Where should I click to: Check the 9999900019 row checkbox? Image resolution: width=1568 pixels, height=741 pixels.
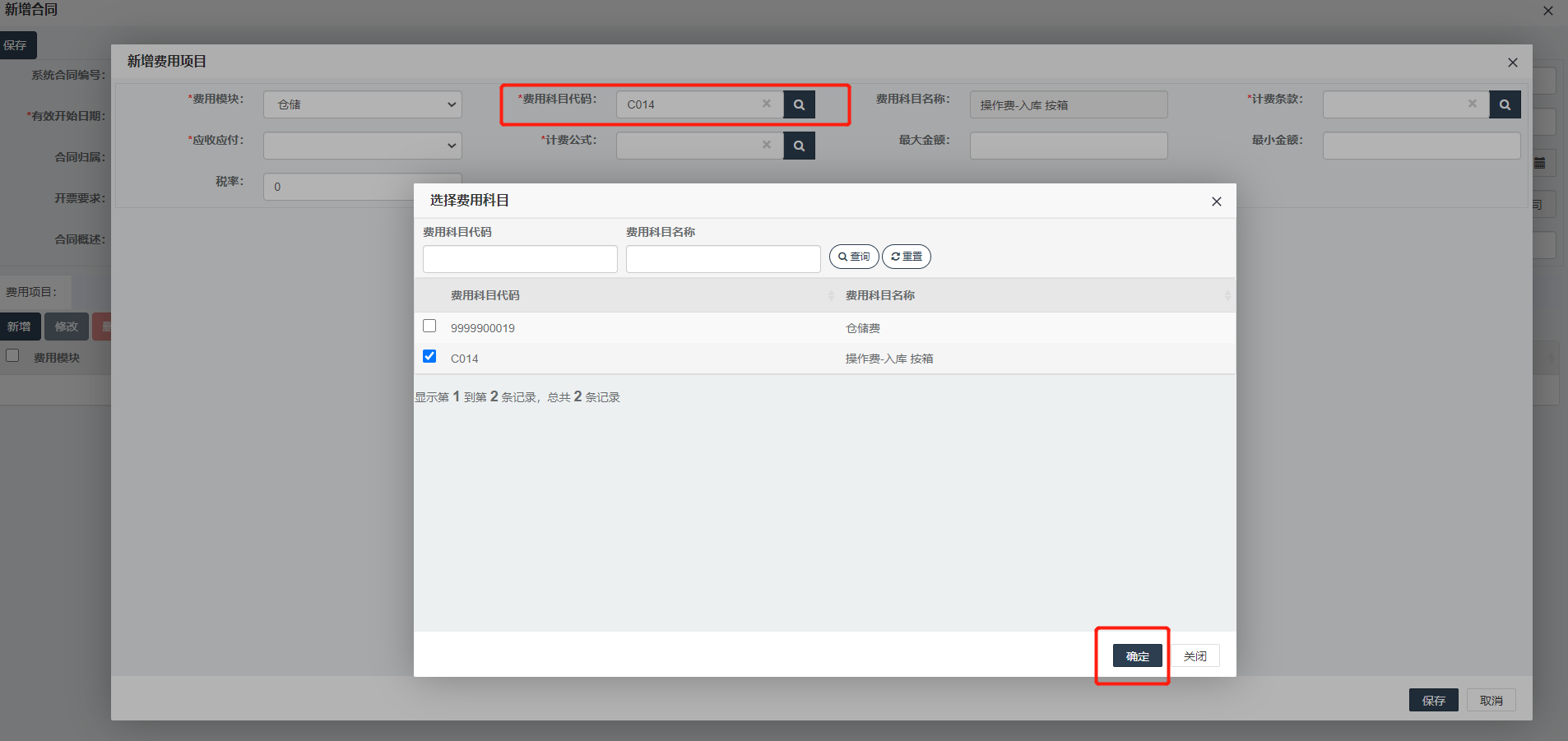429,326
